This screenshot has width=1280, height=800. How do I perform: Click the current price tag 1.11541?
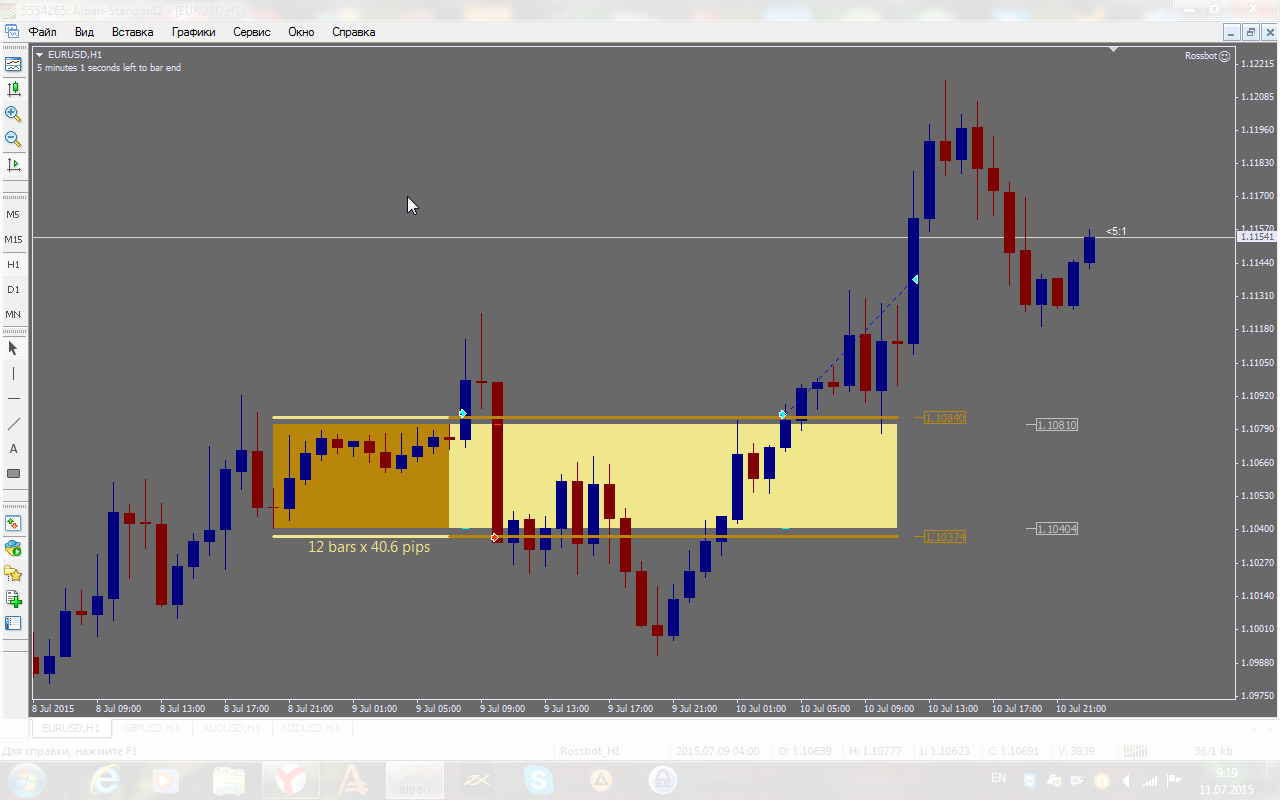[1257, 237]
